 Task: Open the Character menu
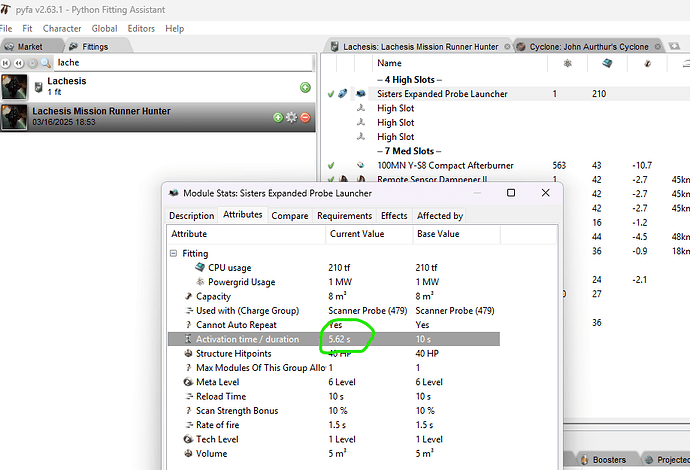(62, 29)
